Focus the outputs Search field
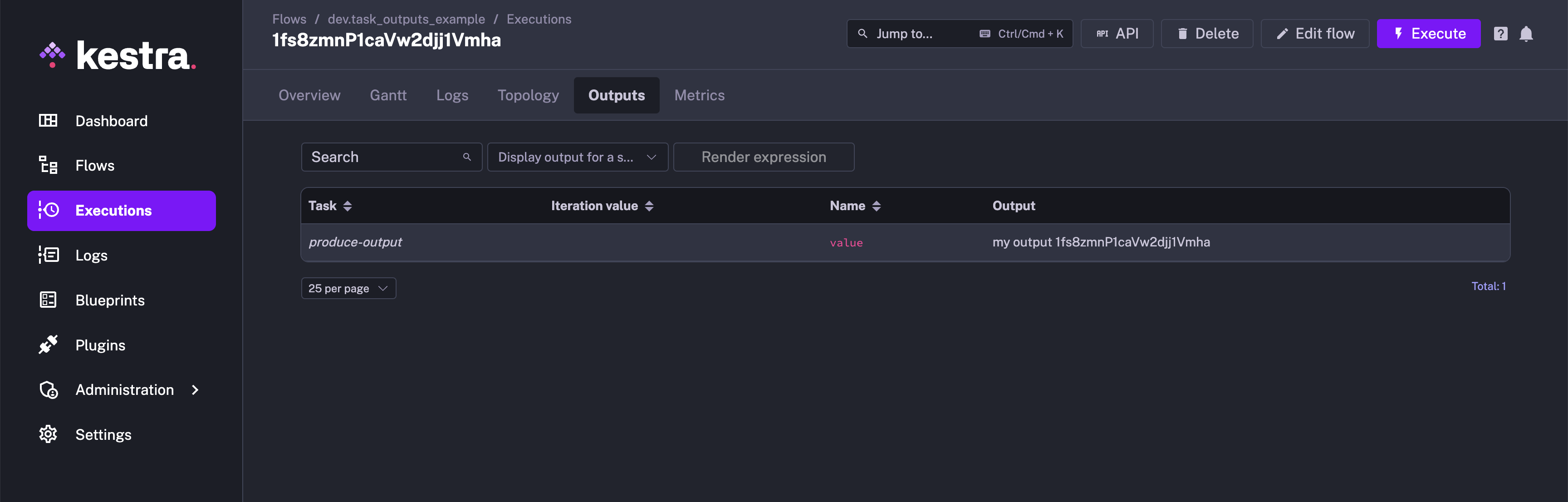The image size is (1568, 502). pos(392,157)
